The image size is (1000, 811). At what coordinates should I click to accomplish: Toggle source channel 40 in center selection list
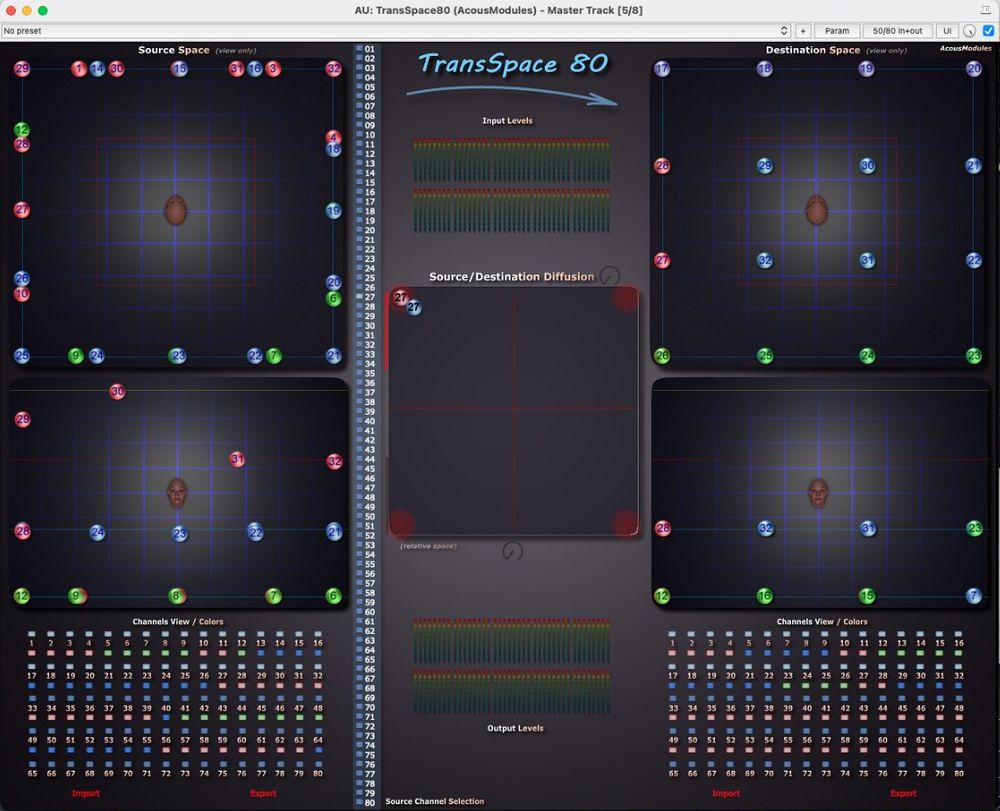click(360, 421)
